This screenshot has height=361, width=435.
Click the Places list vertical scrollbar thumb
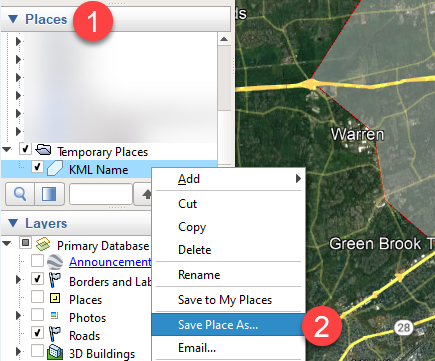224,77
